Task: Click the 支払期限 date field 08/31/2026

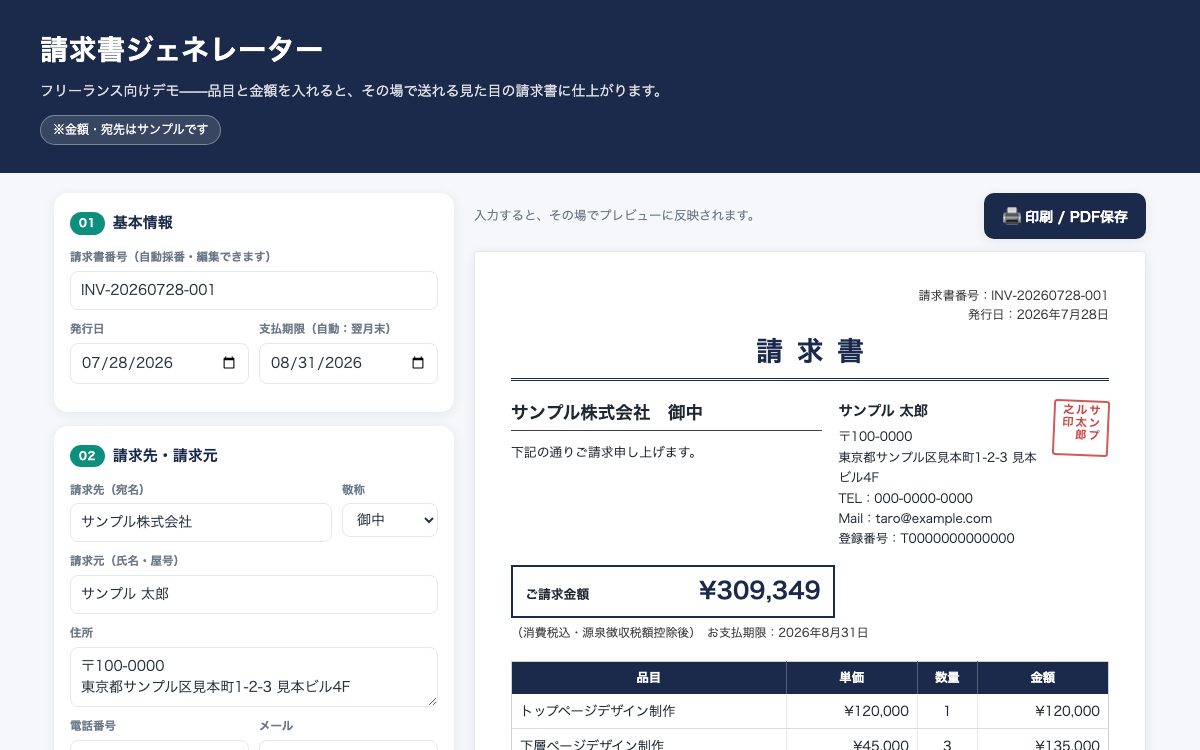Action: coord(348,363)
